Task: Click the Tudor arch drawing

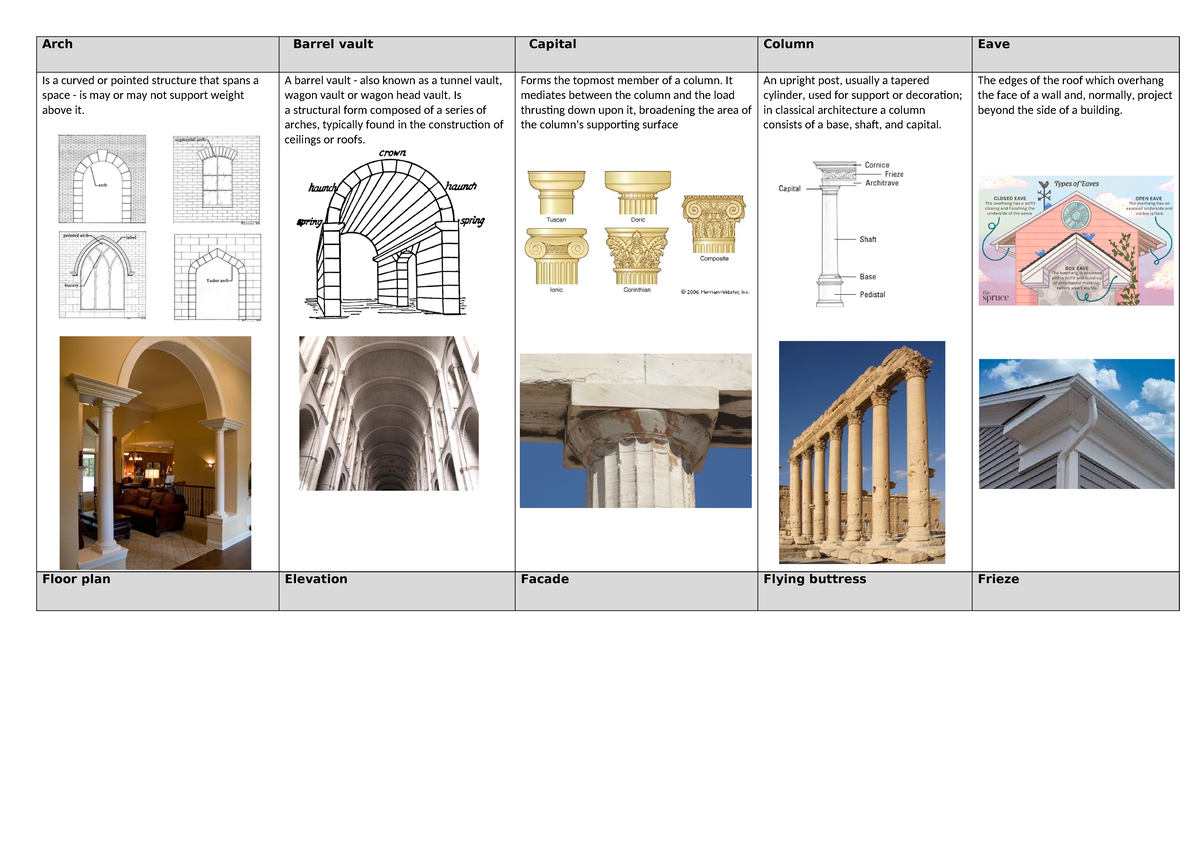Action: click(x=219, y=277)
